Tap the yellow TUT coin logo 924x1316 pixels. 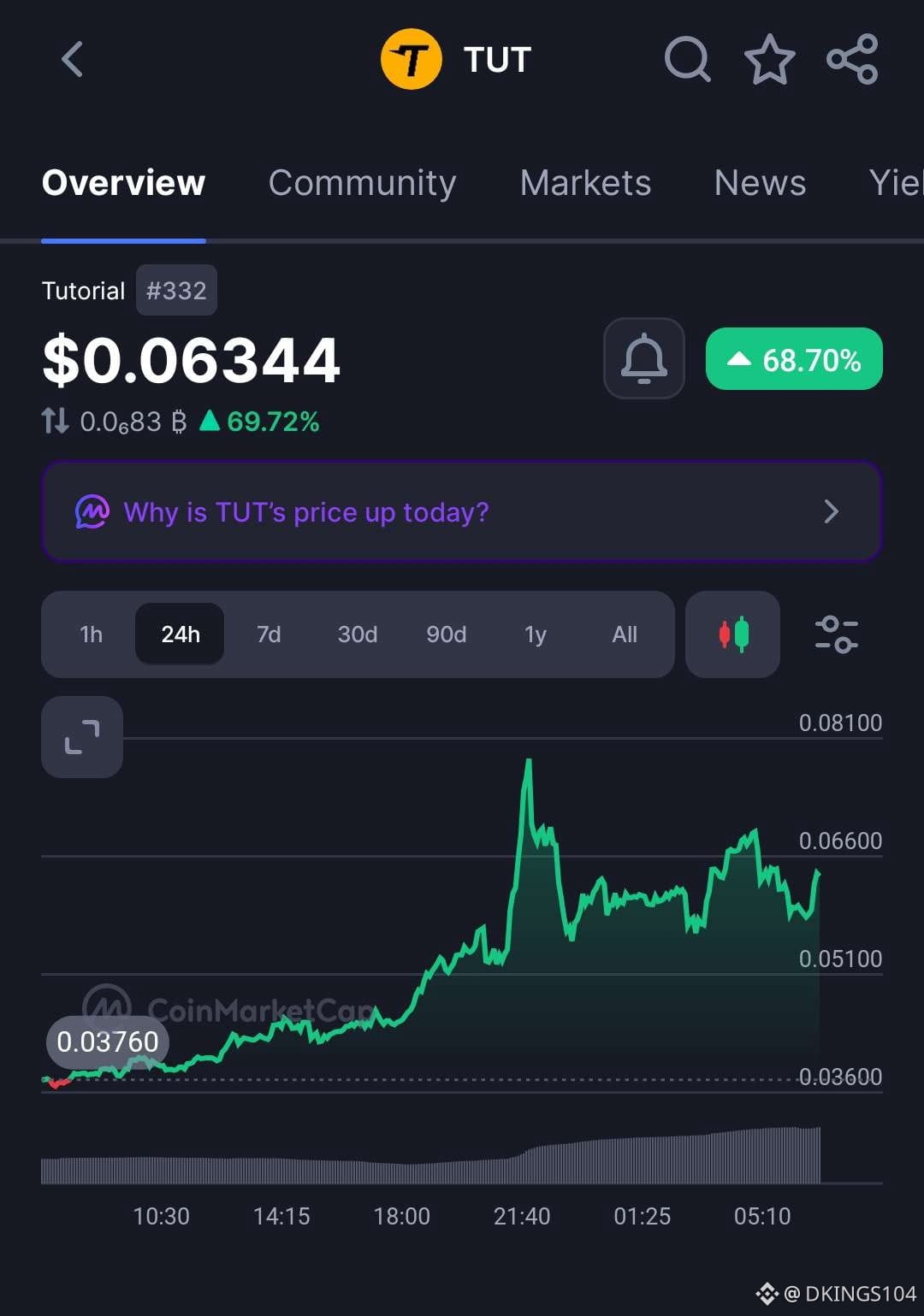[412, 60]
